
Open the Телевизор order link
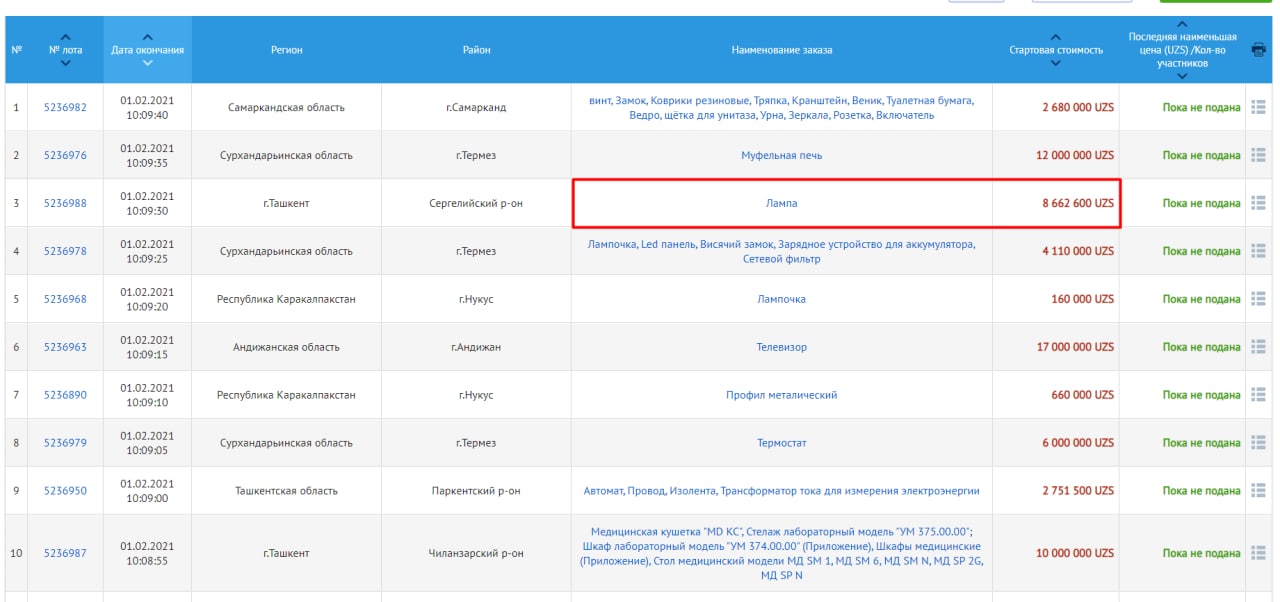(781, 347)
